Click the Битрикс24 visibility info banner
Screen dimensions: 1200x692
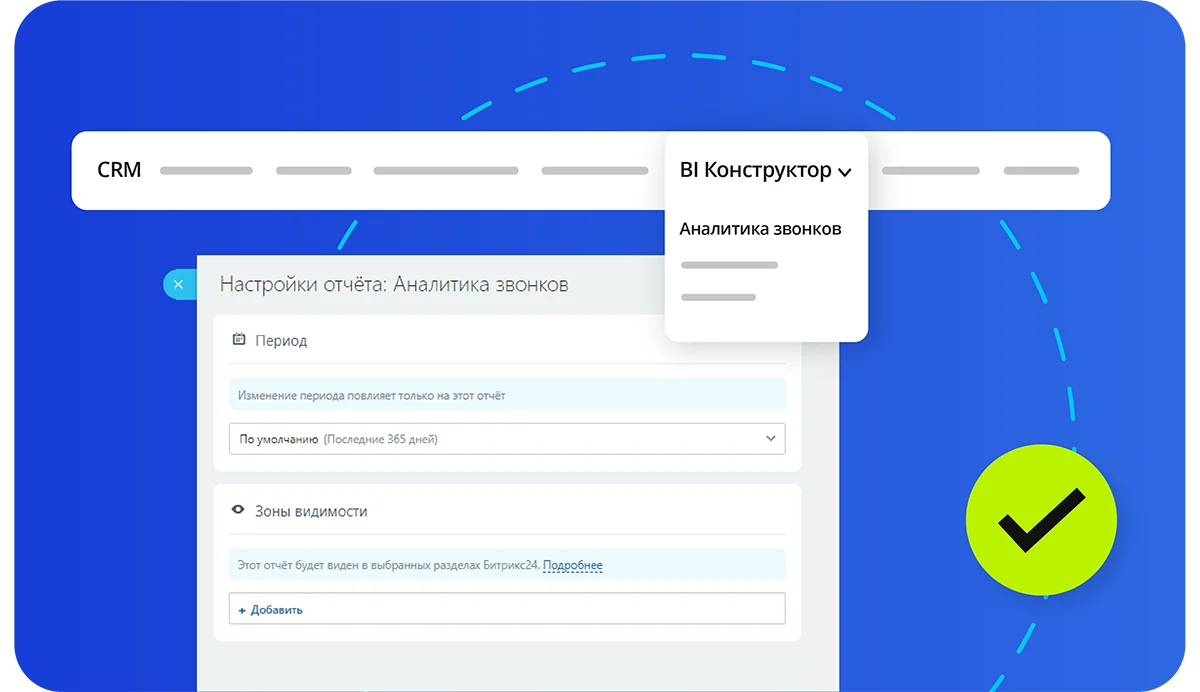pyautogui.click(x=507, y=564)
